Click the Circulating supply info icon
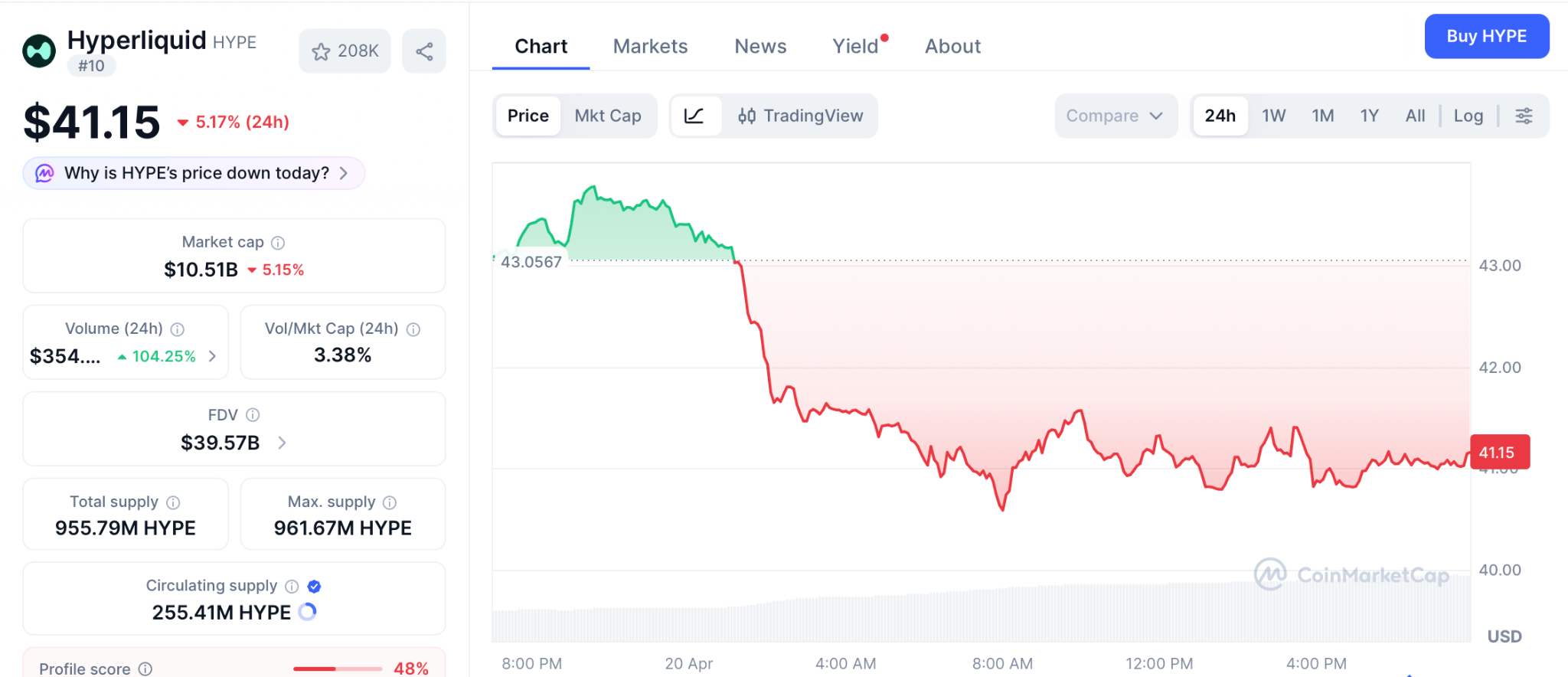 coord(292,586)
